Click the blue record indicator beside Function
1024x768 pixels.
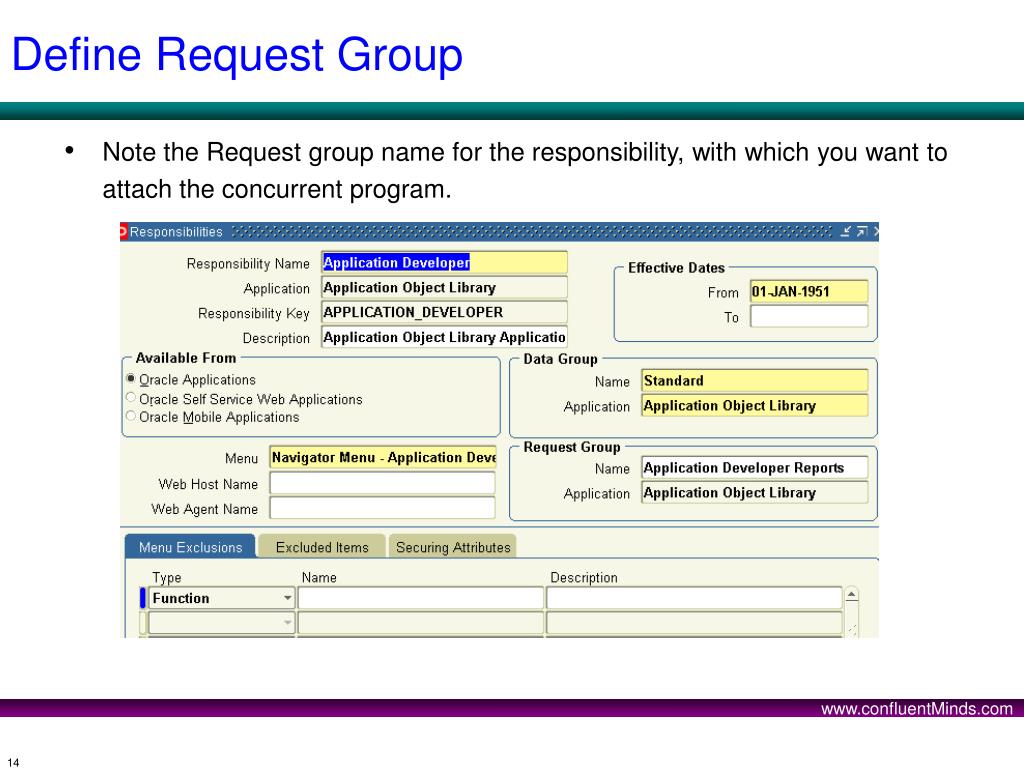[x=142, y=598]
